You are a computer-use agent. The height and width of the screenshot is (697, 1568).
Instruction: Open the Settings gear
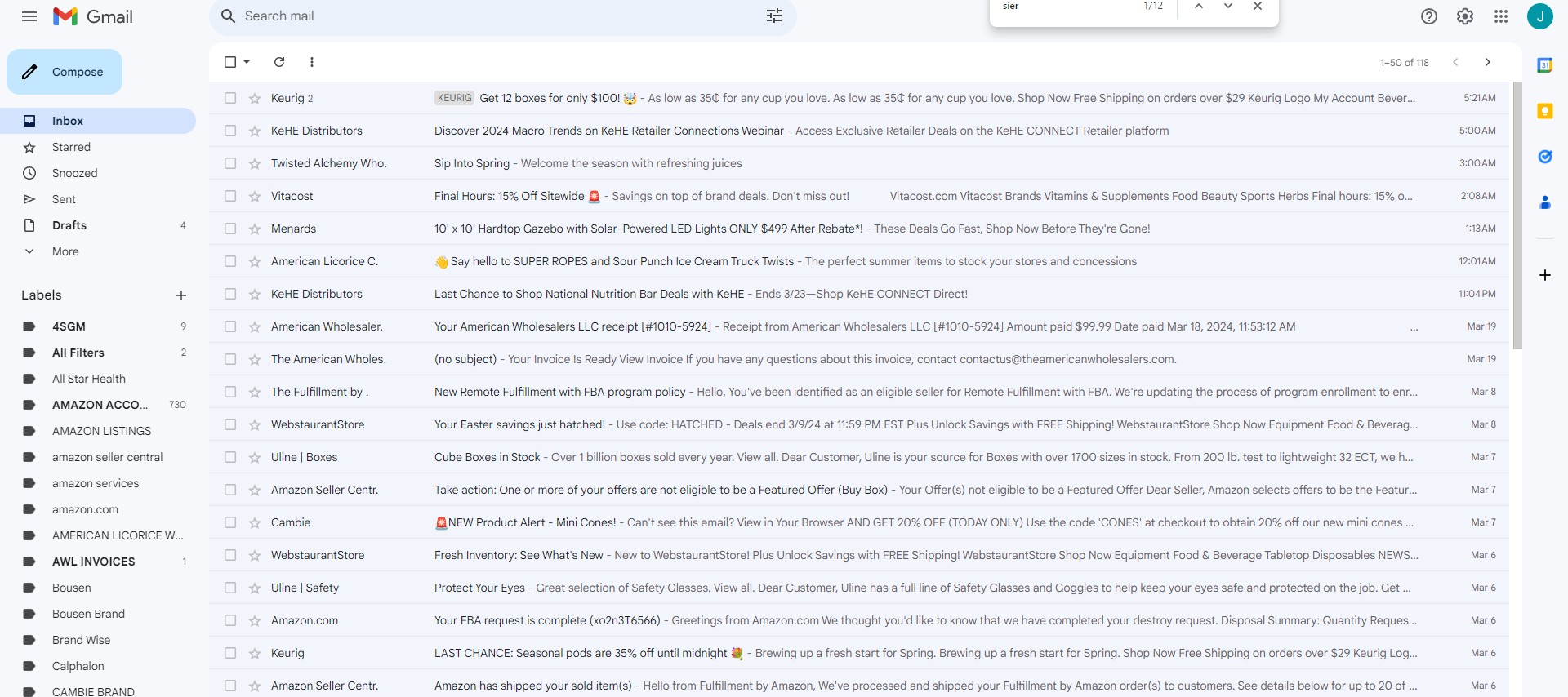1465,16
